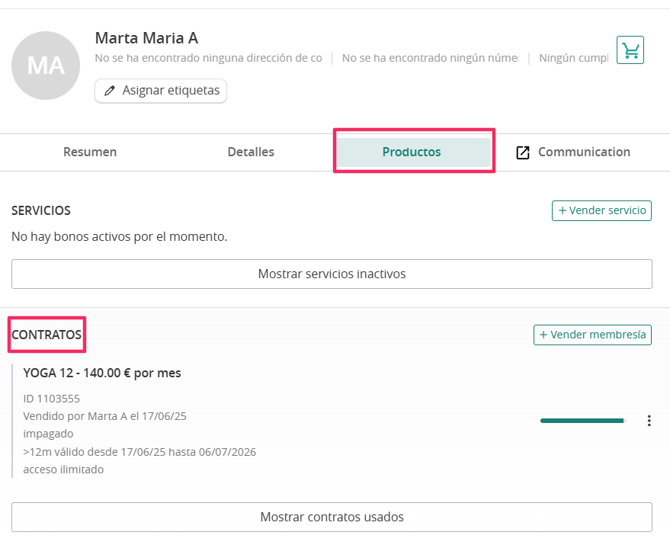Click the MA avatar circle
The width and height of the screenshot is (670, 548).
[x=46, y=65]
